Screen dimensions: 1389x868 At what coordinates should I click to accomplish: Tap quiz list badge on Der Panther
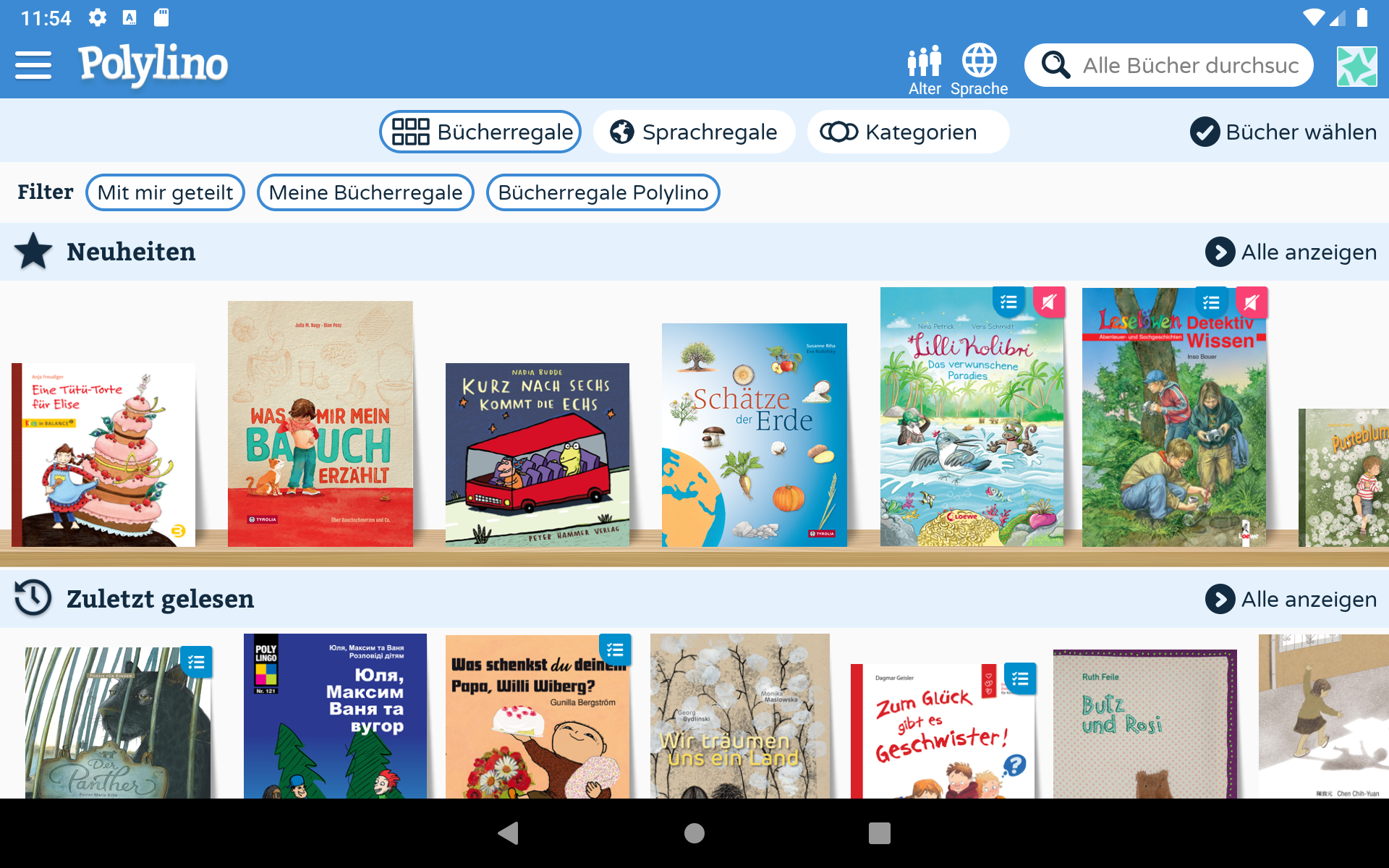[196, 662]
